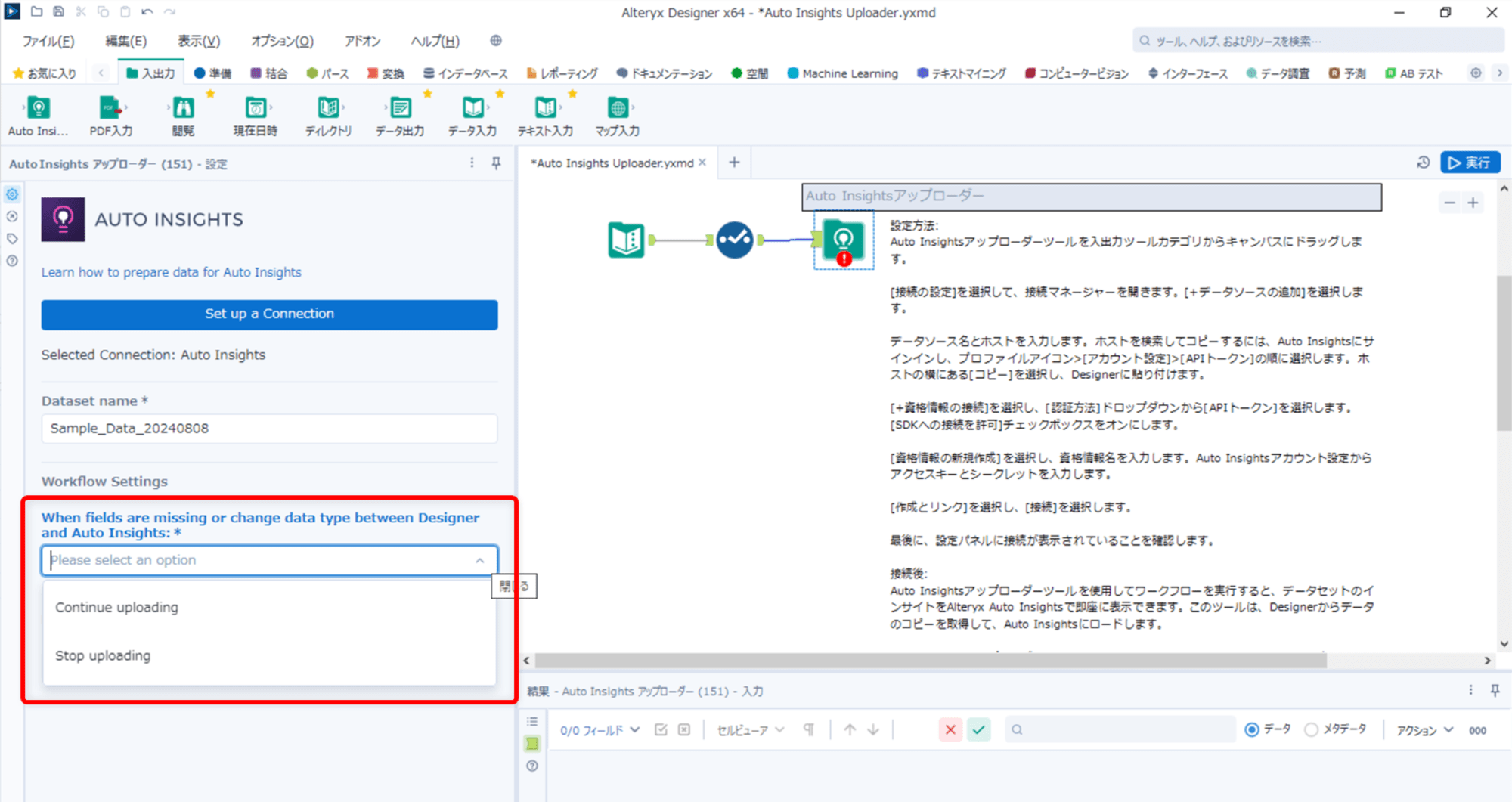Click the undo icon in title bar

pos(147,12)
